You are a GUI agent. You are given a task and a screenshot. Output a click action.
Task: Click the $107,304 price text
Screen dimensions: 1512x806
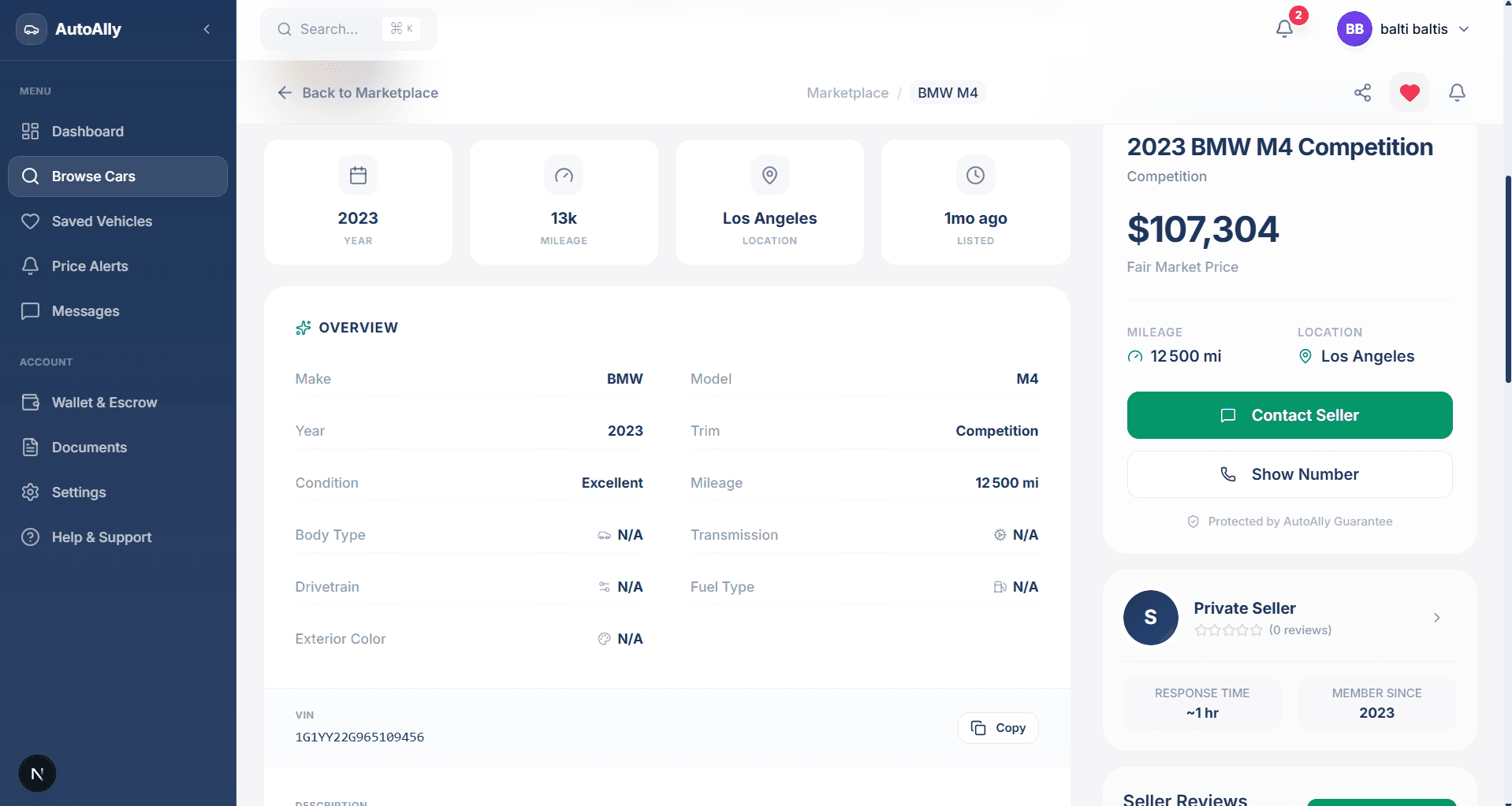[1203, 229]
